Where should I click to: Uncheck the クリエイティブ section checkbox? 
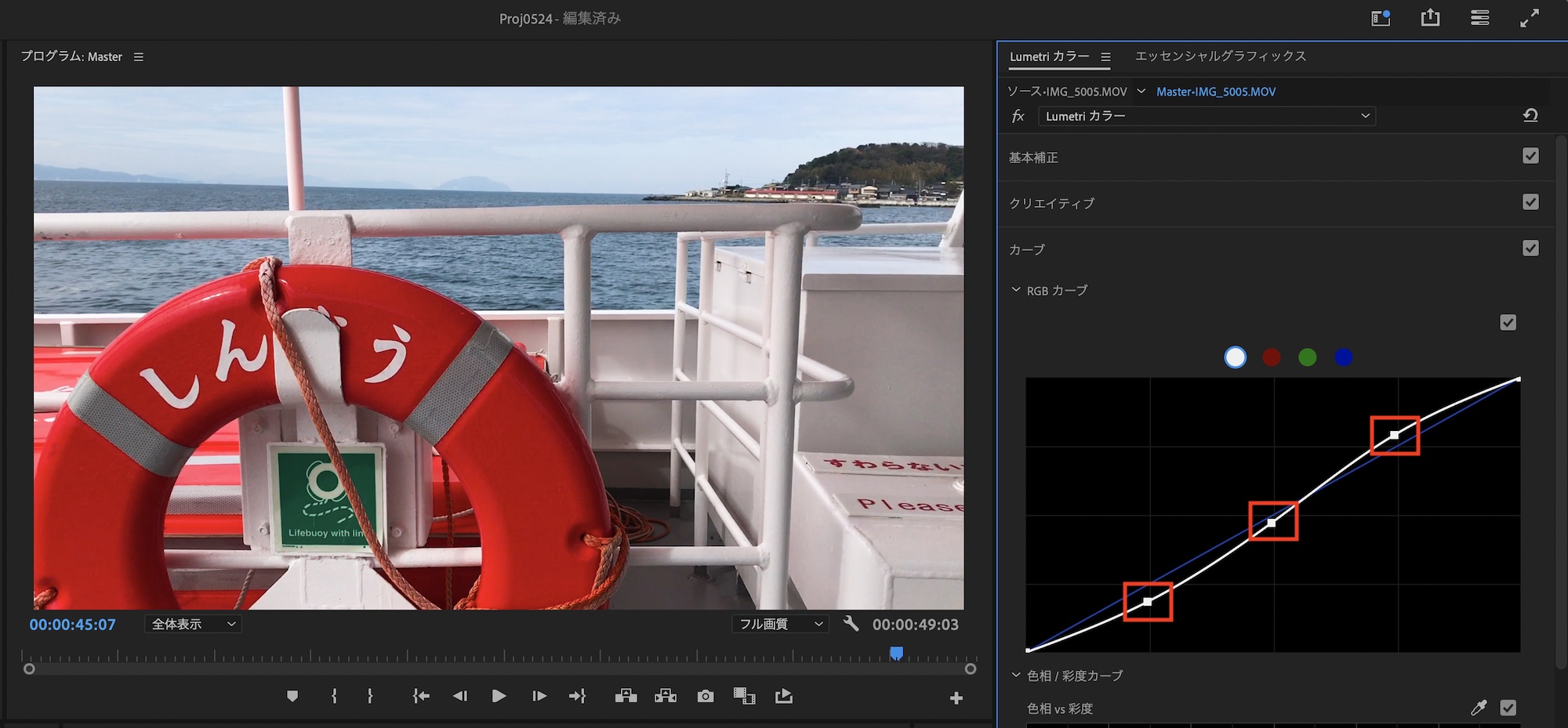1530,202
